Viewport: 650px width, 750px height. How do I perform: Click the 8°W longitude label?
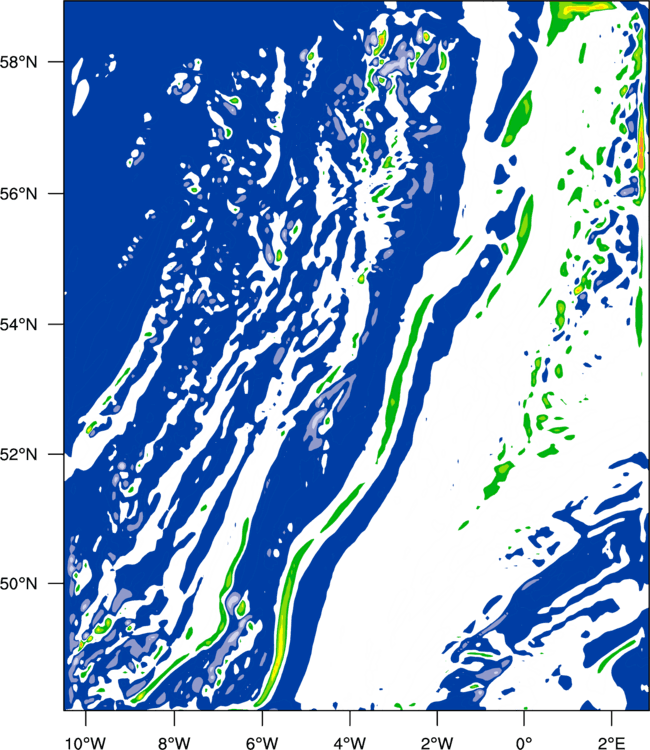(x=174, y=743)
